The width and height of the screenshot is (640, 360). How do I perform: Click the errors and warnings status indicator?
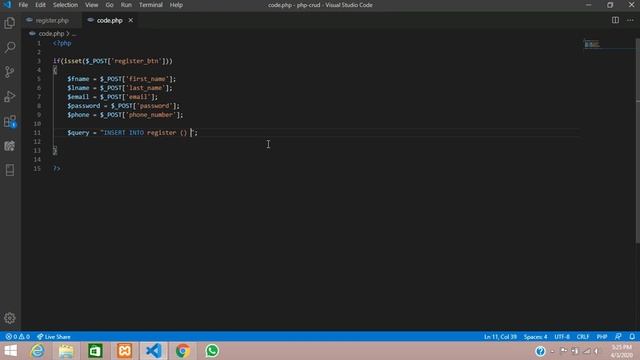[x=18, y=337]
